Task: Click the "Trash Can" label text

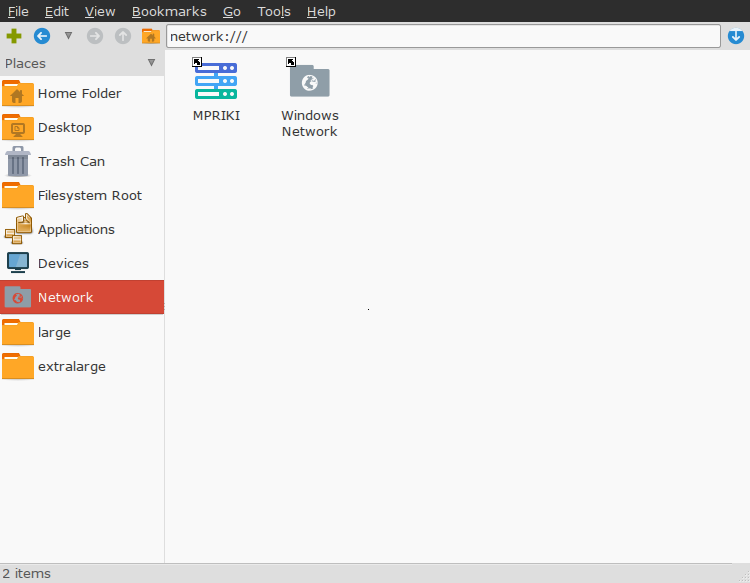Action: pos(71,161)
